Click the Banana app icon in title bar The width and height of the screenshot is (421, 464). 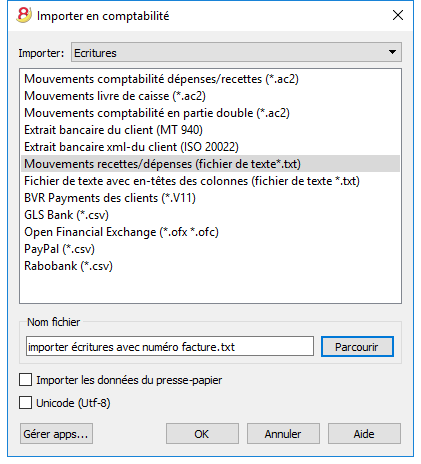24,15
